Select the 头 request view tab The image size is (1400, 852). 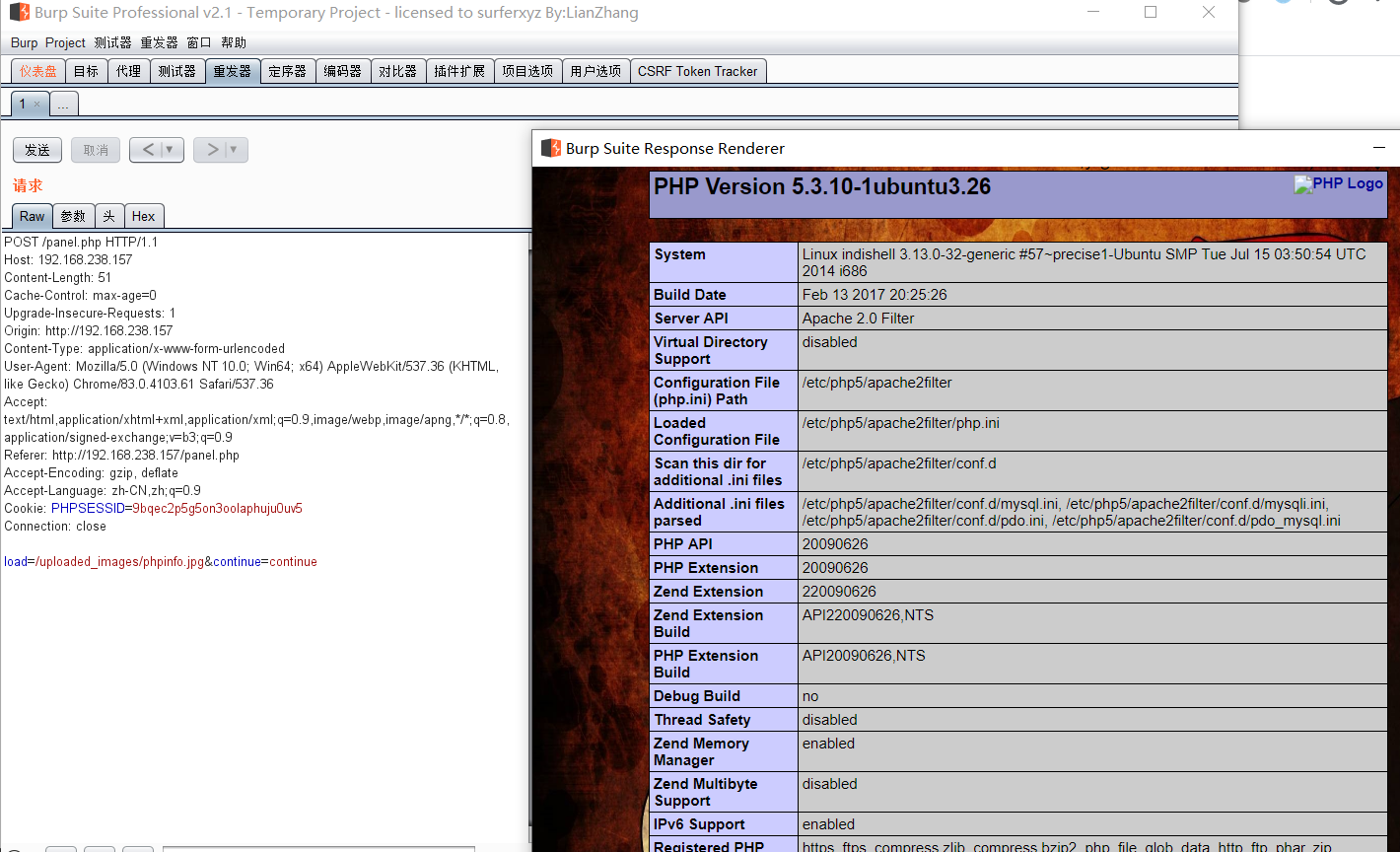coord(108,216)
